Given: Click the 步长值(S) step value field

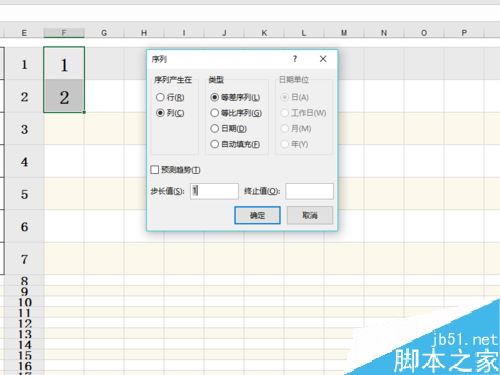Looking at the screenshot, I should point(214,191).
